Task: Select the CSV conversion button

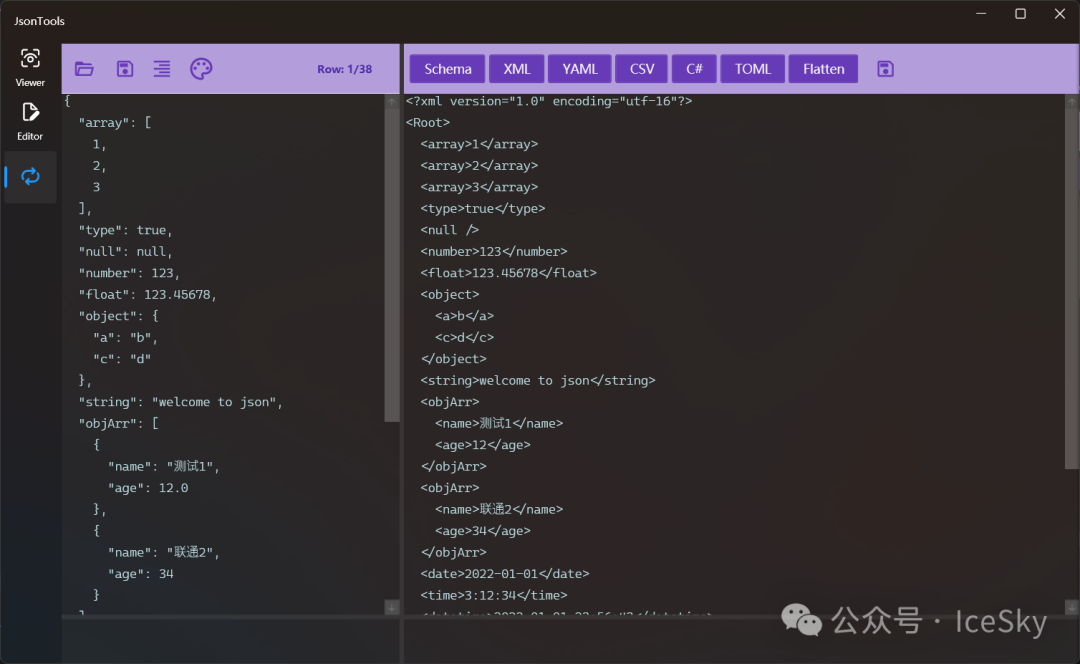Action: tap(642, 69)
